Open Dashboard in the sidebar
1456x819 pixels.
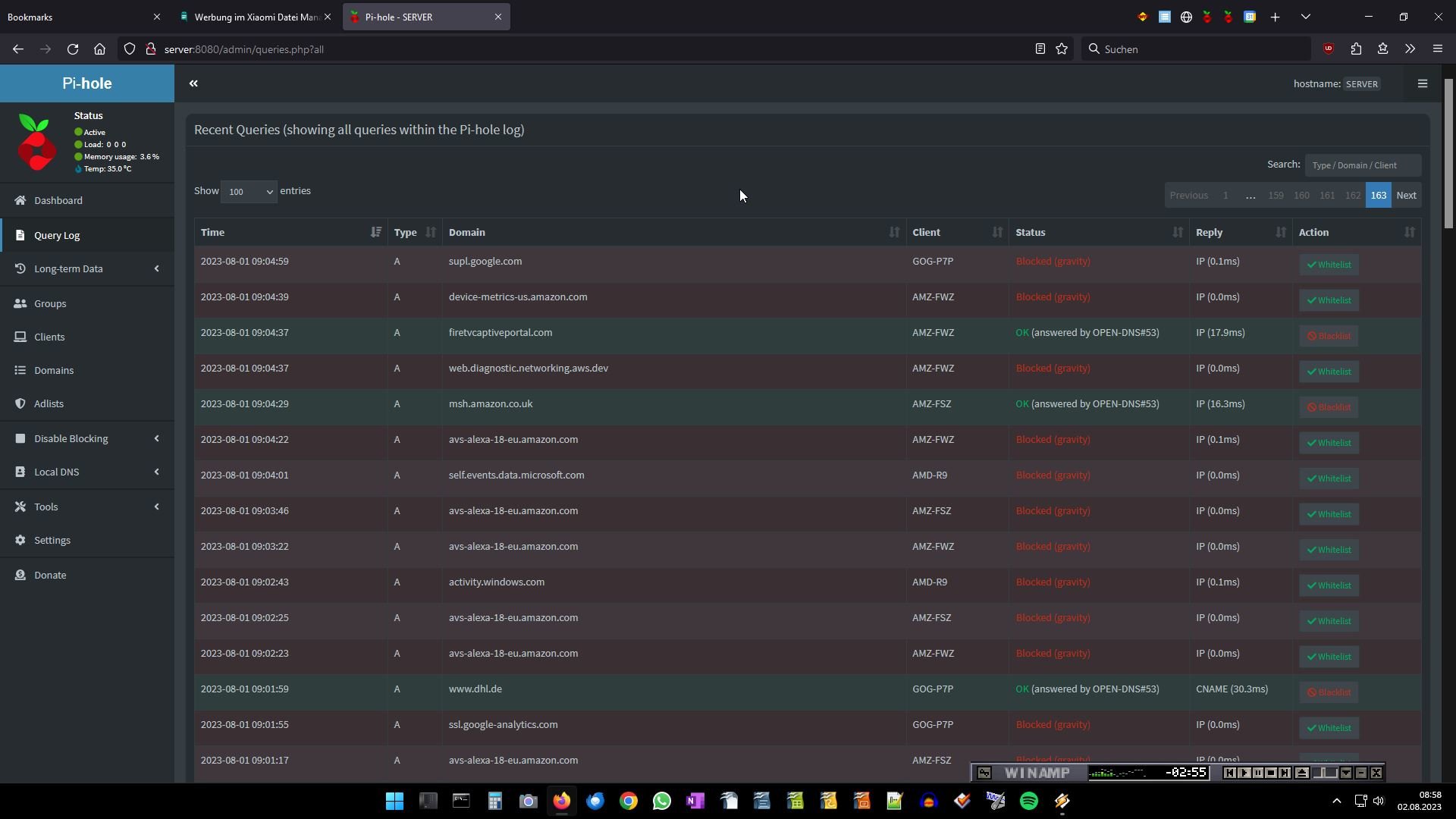[58, 201]
